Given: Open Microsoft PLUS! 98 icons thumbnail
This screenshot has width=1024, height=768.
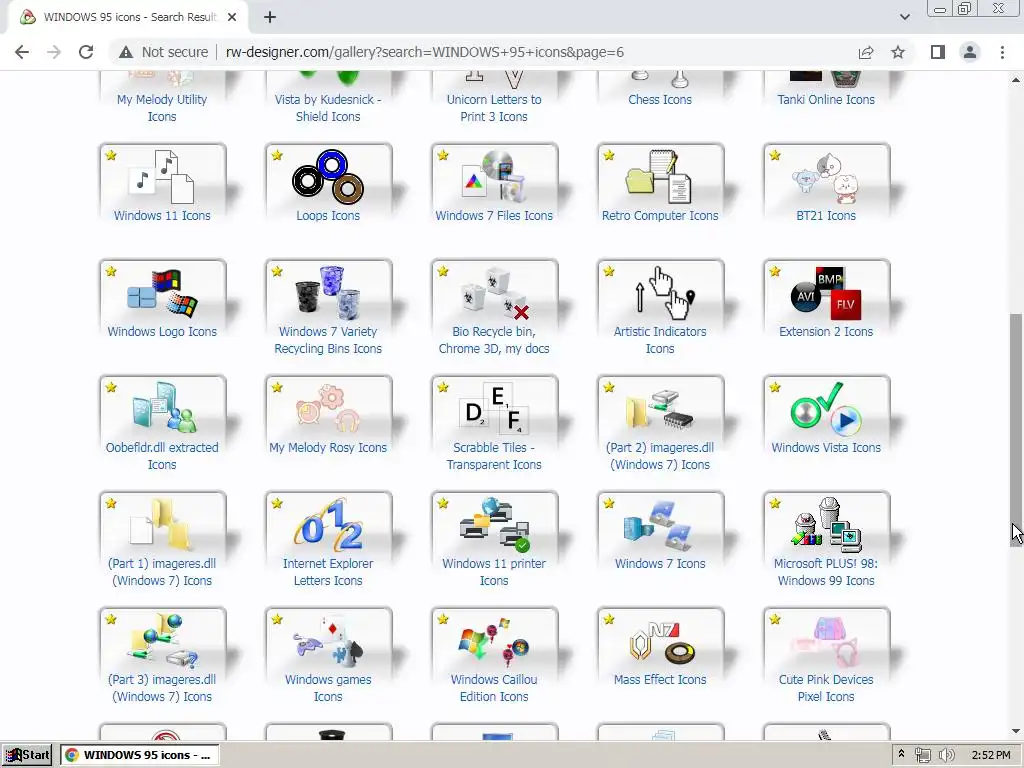Looking at the screenshot, I should pyautogui.click(x=826, y=524).
